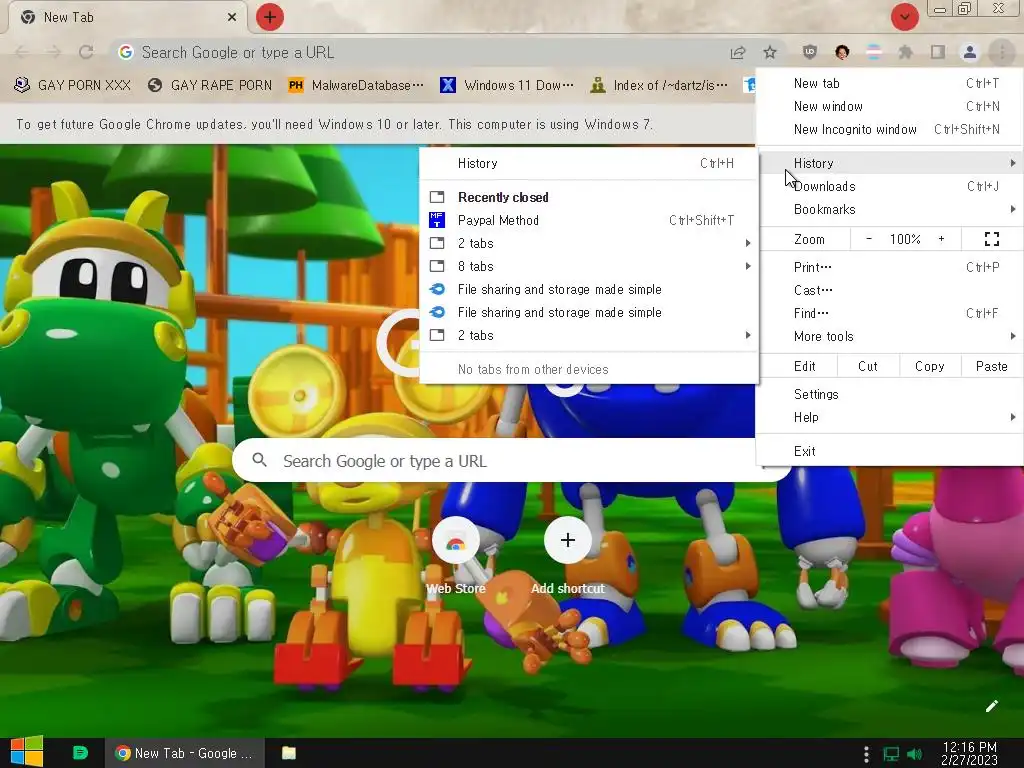Click the Cut button in Edit row
The width and height of the screenshot is (1024, 768).
[868, 366]
